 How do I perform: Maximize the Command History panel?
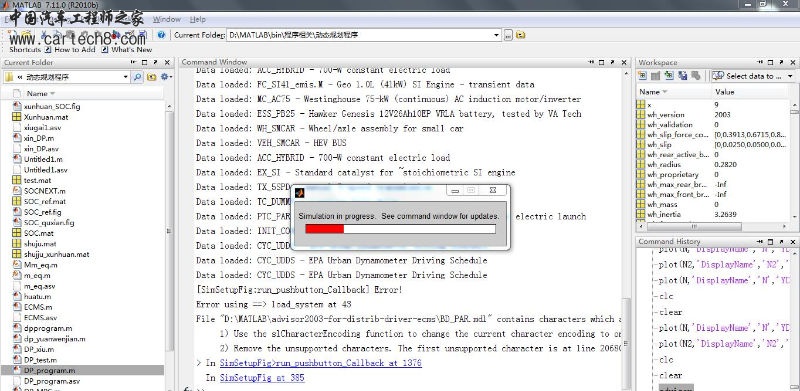(x=770, y=241)
